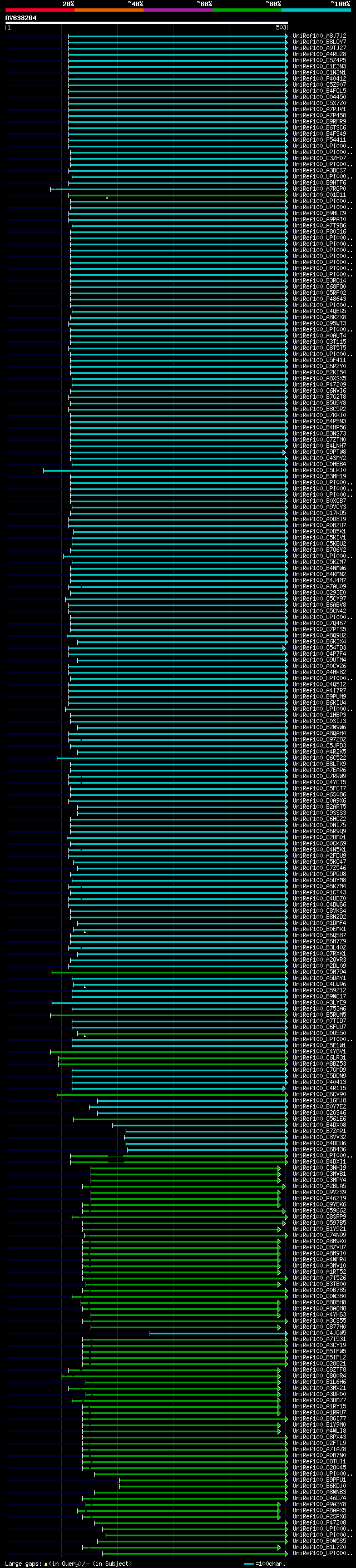Viewport: 356px width, 1568px height.
Task: Select label UniRef100_A1CT43
Action: 319,892
